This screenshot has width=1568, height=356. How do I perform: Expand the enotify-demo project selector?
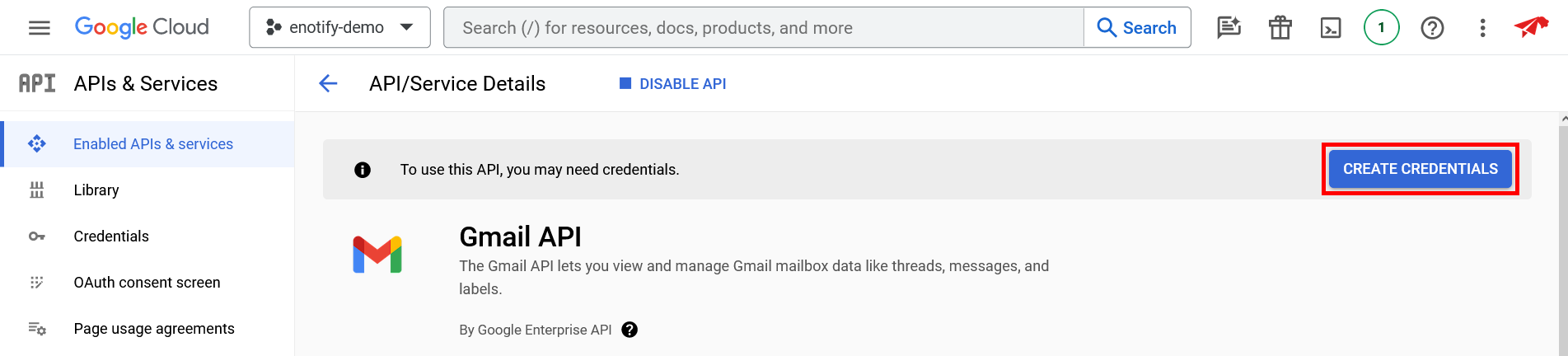(x=339, y=27)
